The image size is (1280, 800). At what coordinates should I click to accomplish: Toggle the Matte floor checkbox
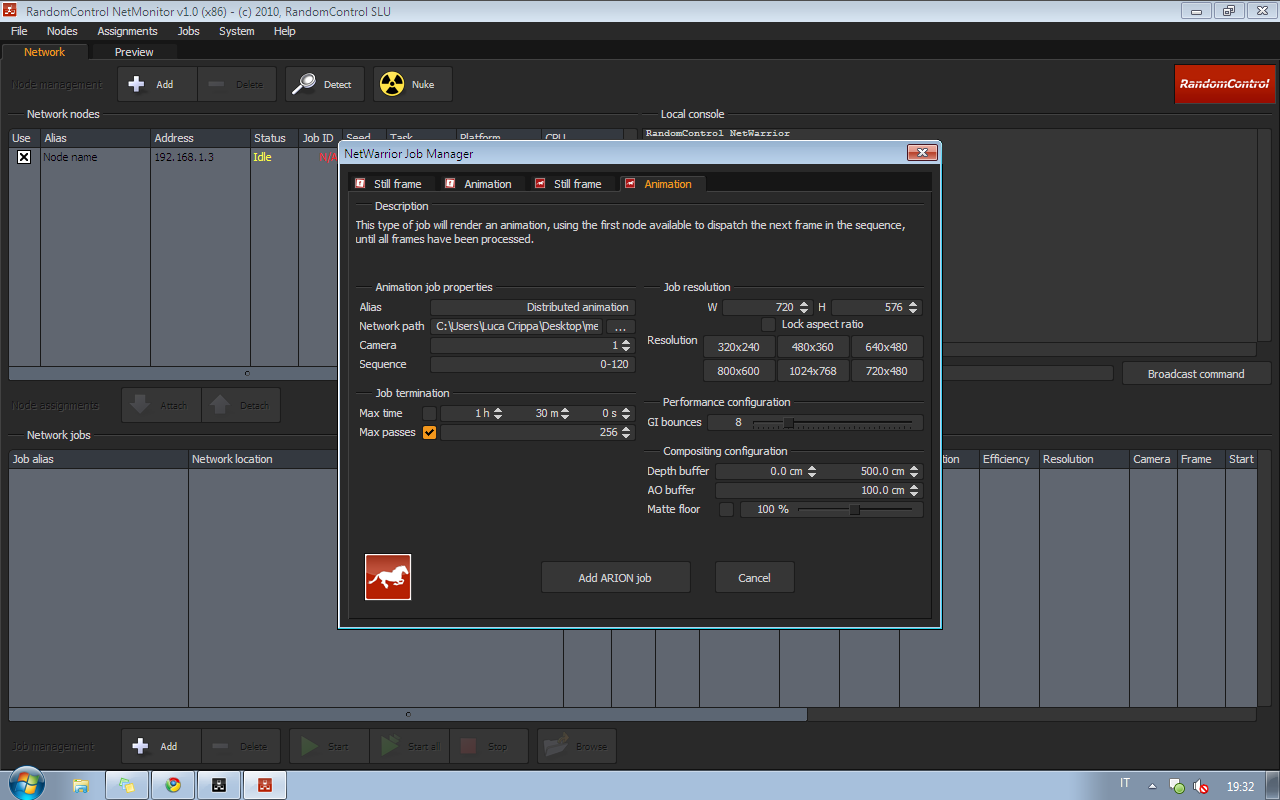pyautogui.click(x=726, y=509)
